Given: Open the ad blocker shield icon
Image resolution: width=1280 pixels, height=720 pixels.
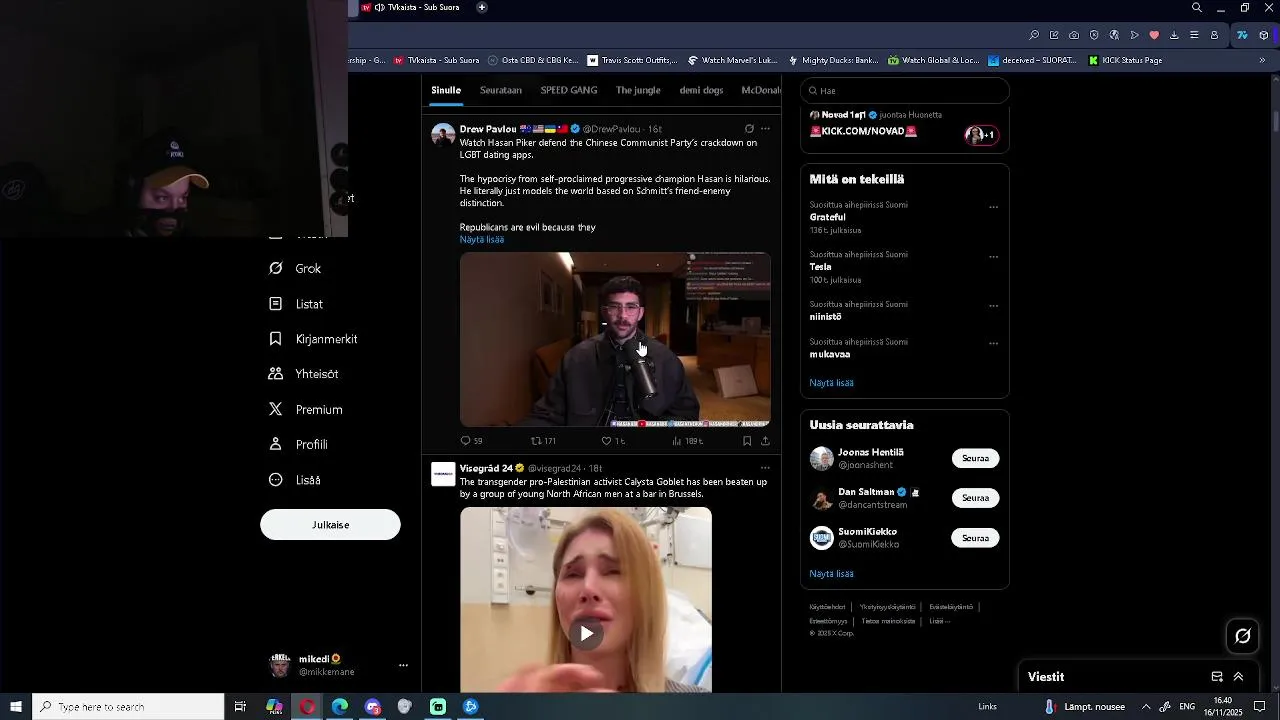Looking at the screenshot, I should [x=1094, y=35].
